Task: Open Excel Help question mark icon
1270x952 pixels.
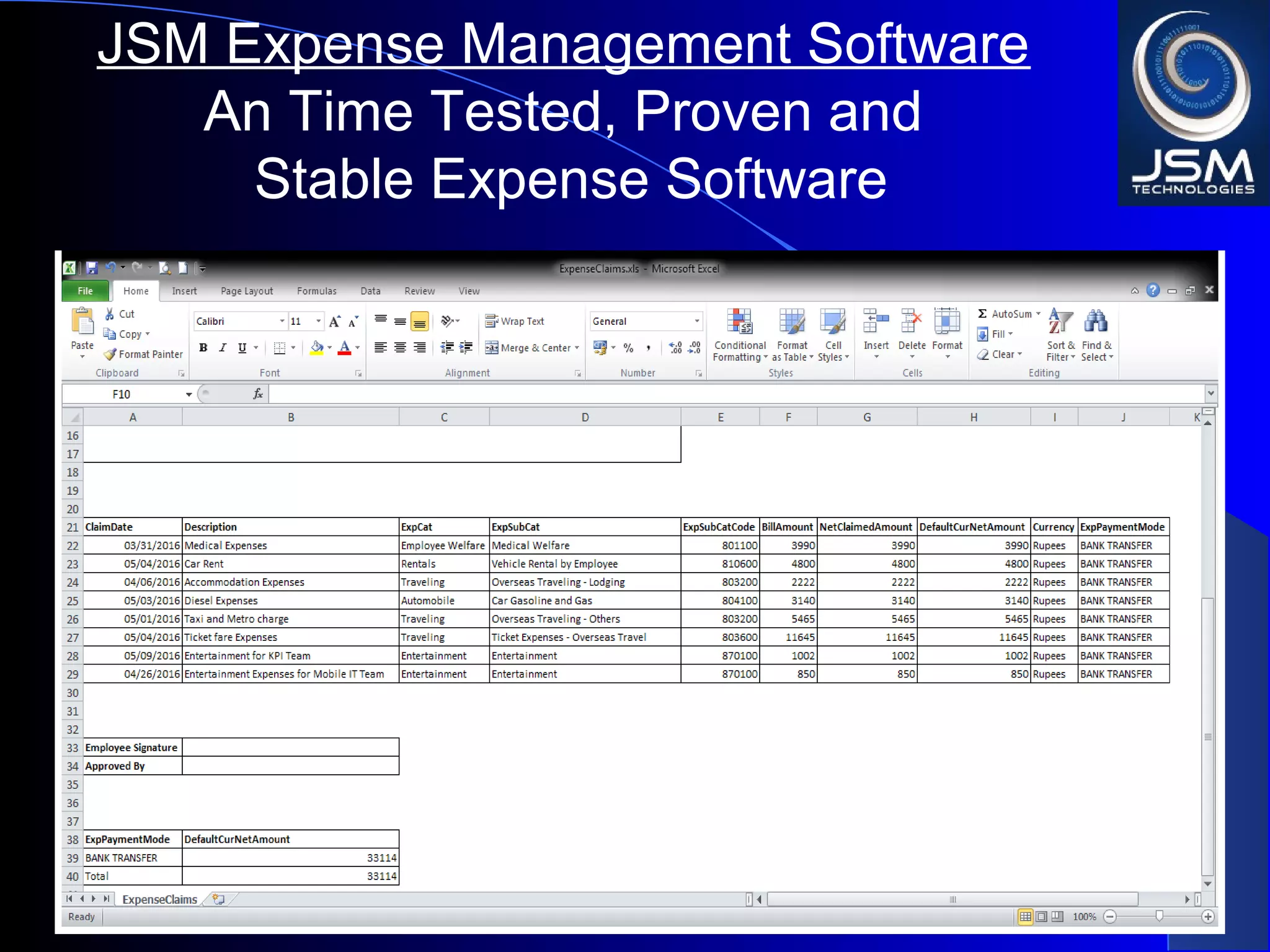Action: click(1153, 290)
